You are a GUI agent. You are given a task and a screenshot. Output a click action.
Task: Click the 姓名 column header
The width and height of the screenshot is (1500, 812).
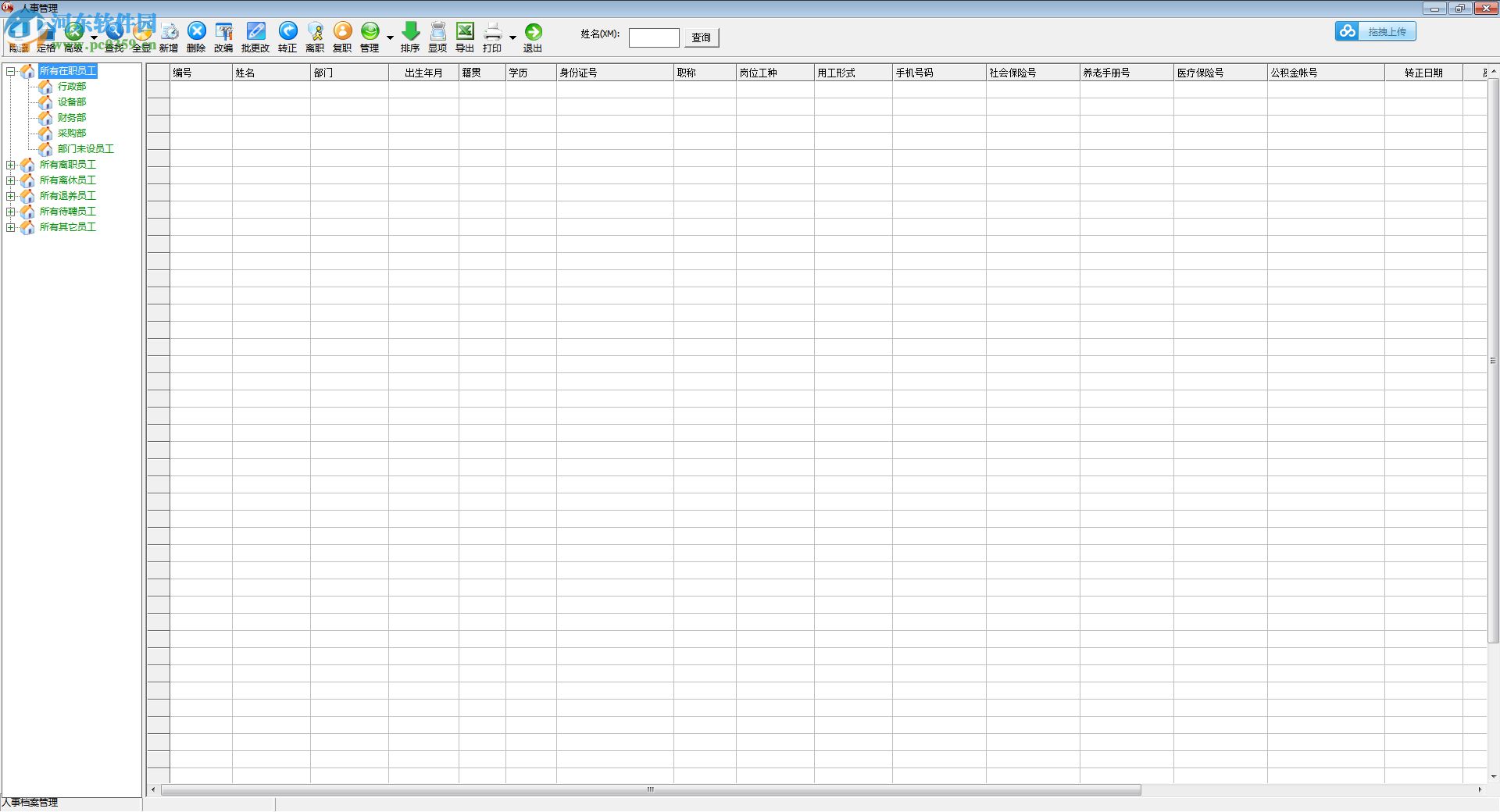coord(271,73)
